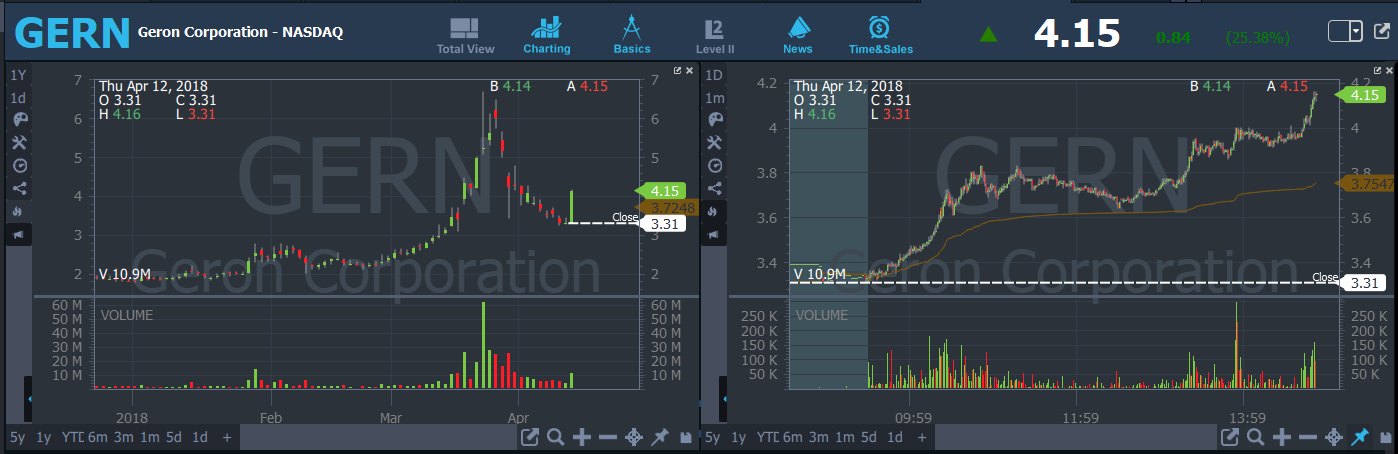The image size is (1398, 454).
Task: Zoom out on the left chart
Action: 607,437
